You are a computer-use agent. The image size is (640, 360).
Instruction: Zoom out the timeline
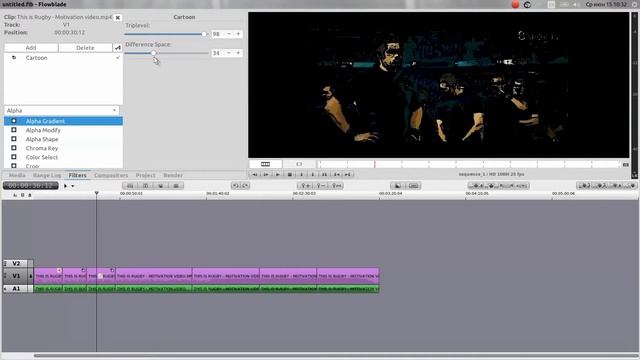tap(320, 186)
